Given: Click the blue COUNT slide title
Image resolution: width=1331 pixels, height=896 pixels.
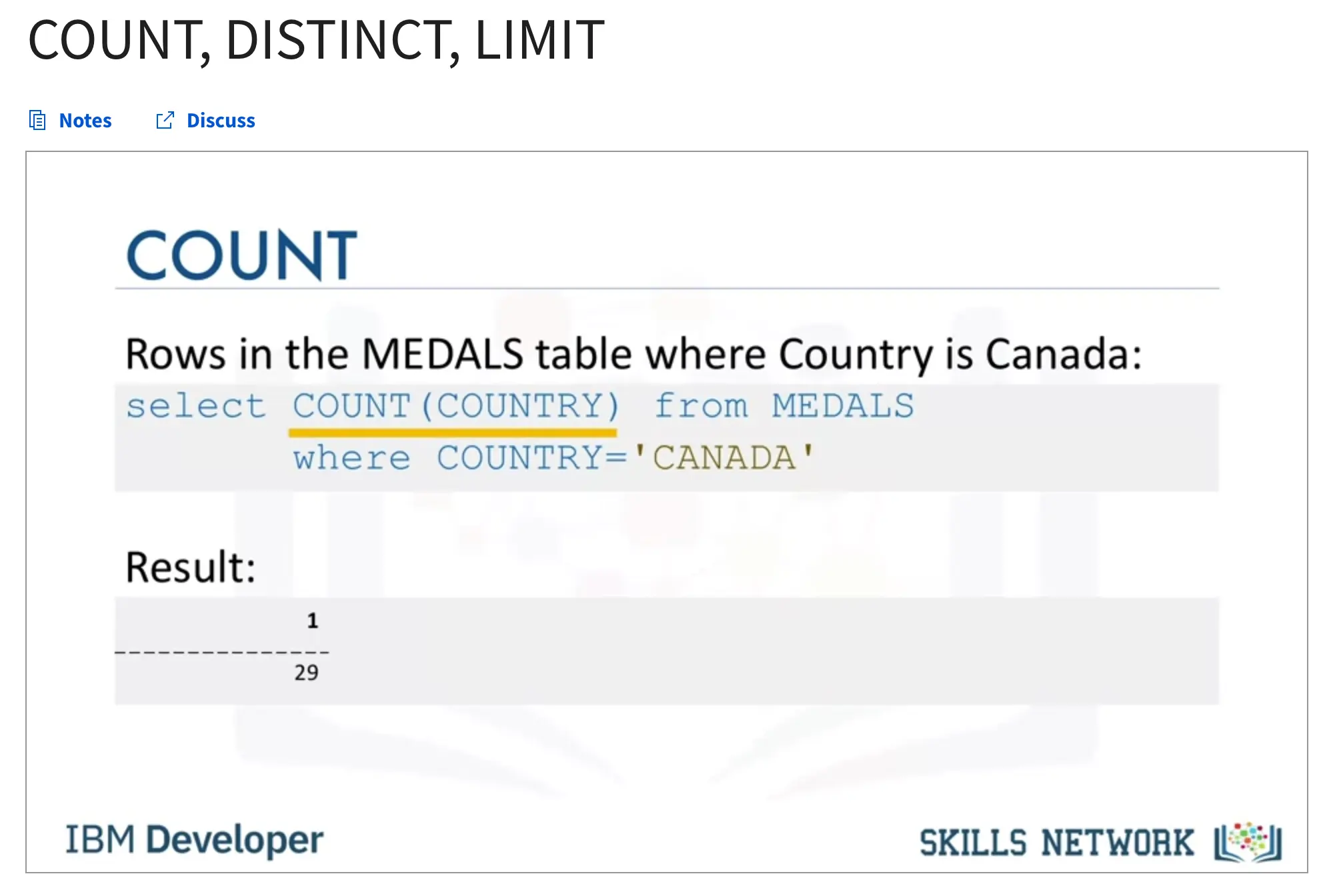Looking at the screenshot, I should (x=242, y=255).
